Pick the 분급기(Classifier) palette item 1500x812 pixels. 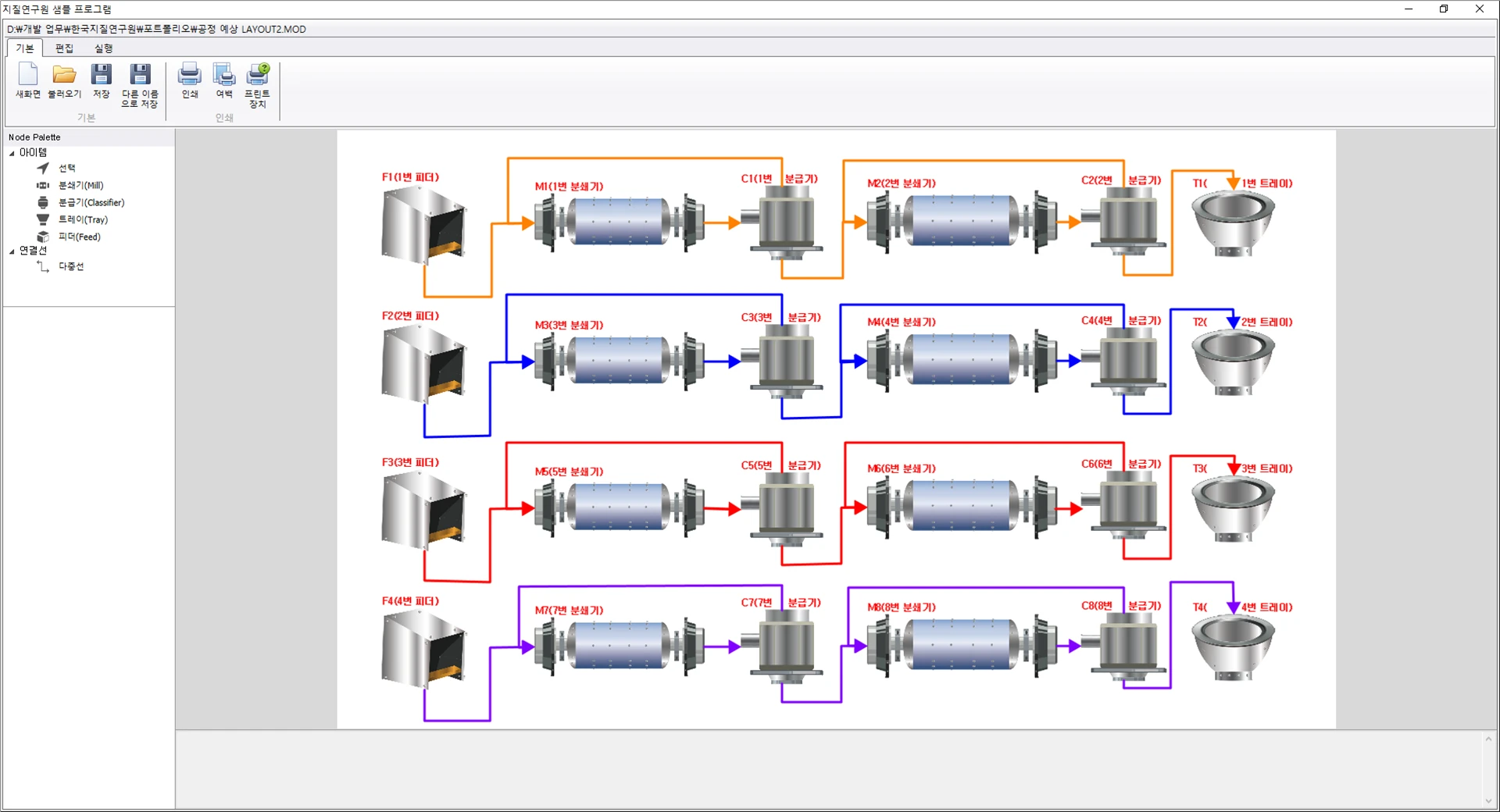tap(80, 202)
